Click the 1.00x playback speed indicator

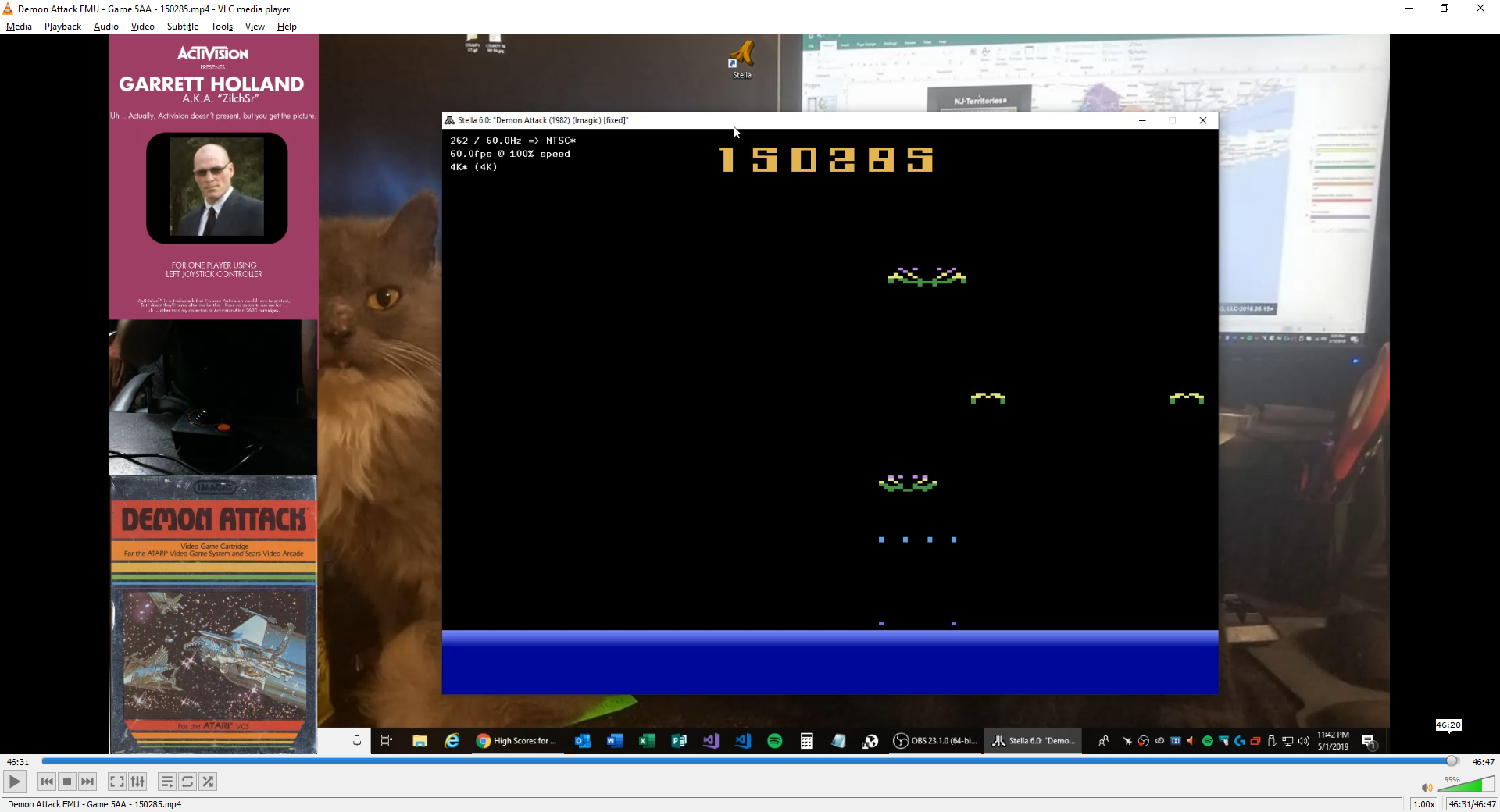tap(1424, 804)
